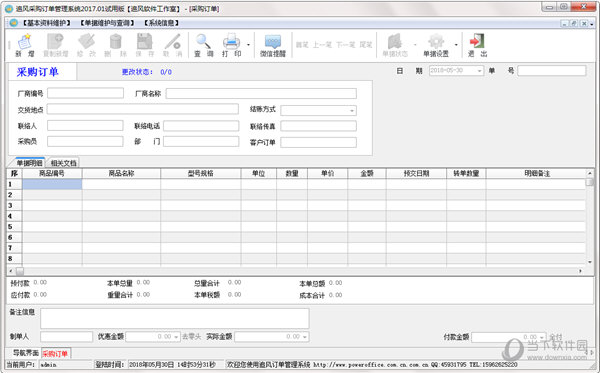Click the 全付 pay-all button

tap(556, 337)
